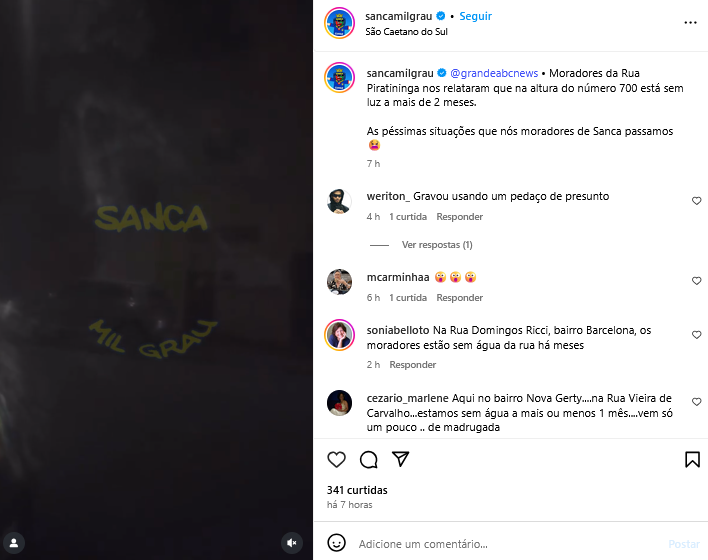Open weriton_ profile avatar
The width and height of the screenshot is (708, 560).
(339, 201)
